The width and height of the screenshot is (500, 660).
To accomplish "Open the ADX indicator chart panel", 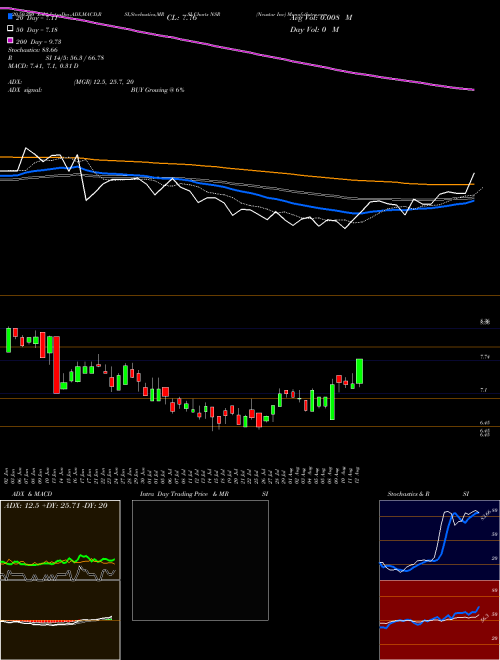I will 60,540.
